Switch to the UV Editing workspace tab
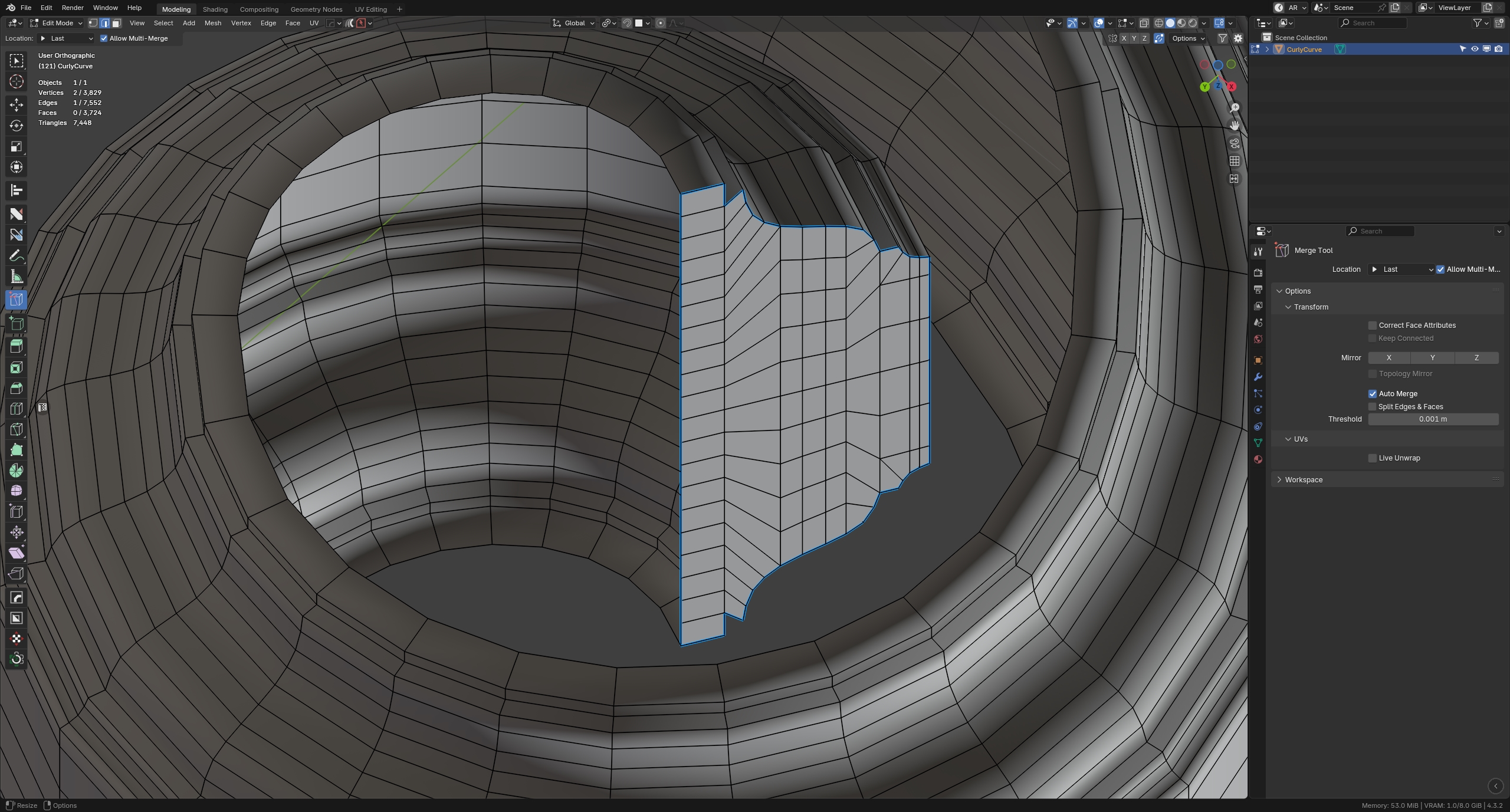 371,9
